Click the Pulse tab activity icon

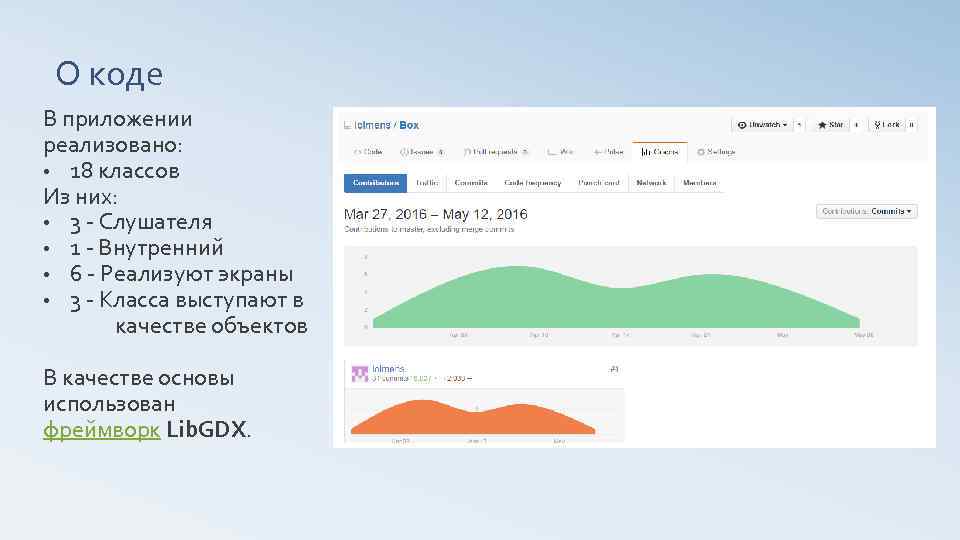point(597,152)
